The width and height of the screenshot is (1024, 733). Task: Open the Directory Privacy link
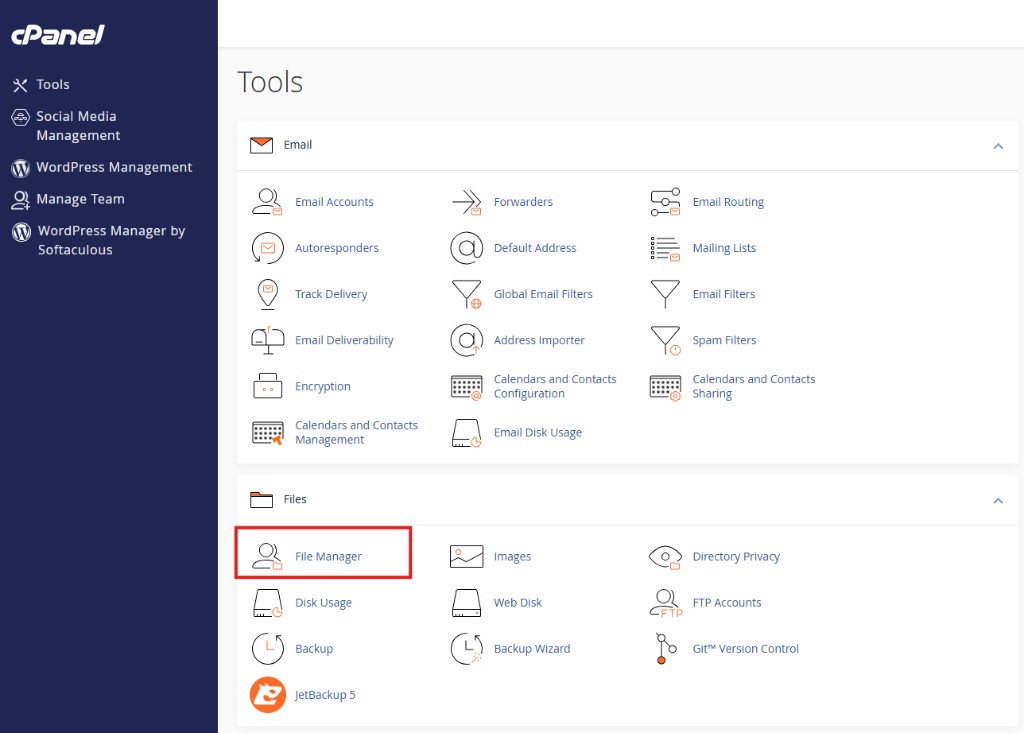click(736, 557)
